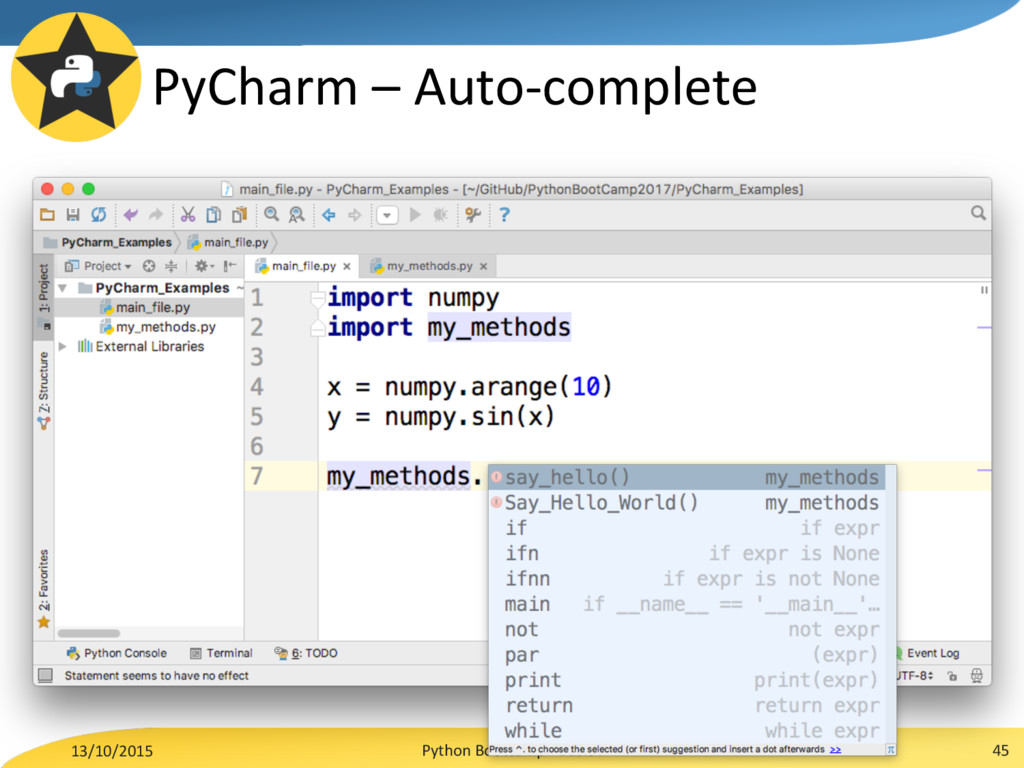
Task: Click the Redo arrow icon
Action: click(155, 215)
